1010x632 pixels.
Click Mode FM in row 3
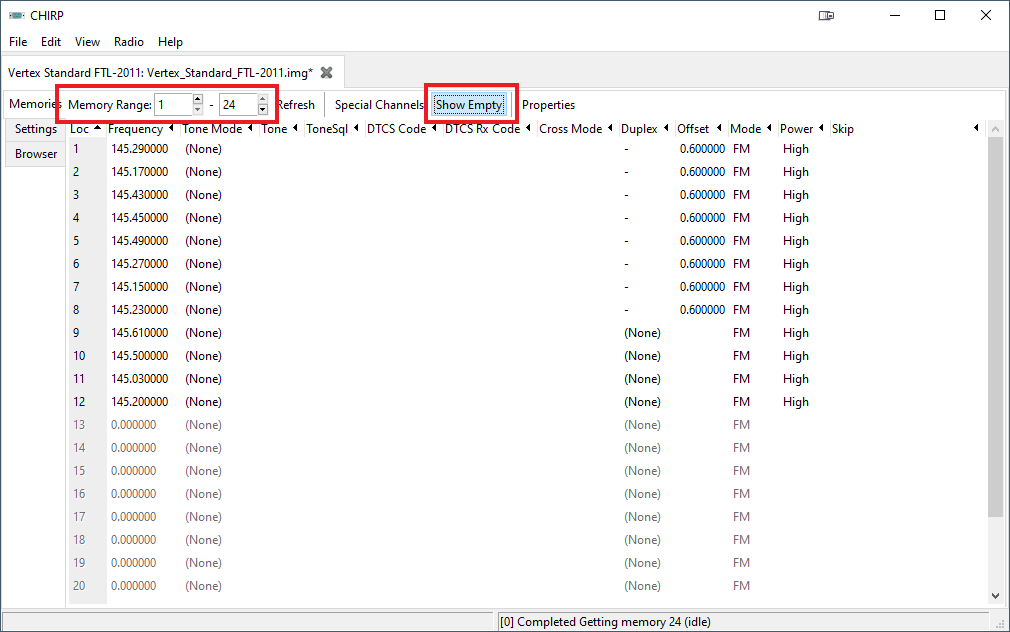pyautogui.click(x=741, y=195)
